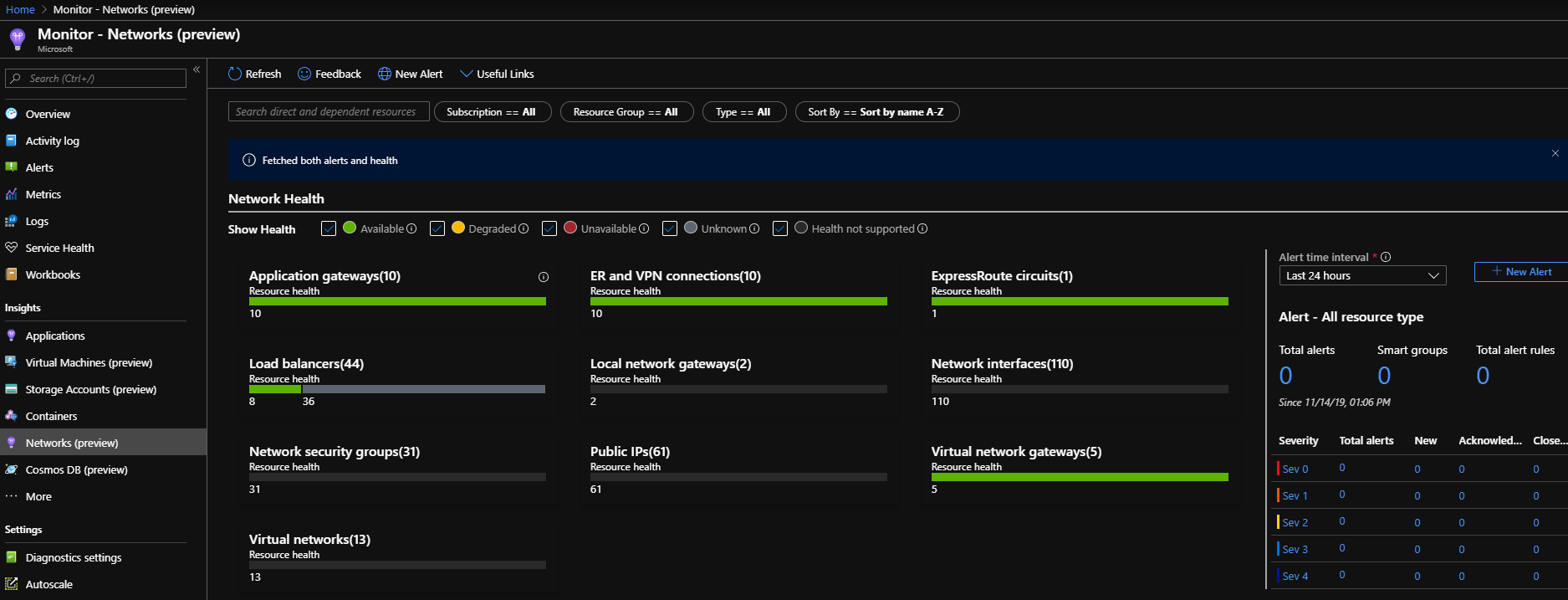1568x600 pixels.
Task: Open the Applications insights bulb icon
Action: point(12,336)
